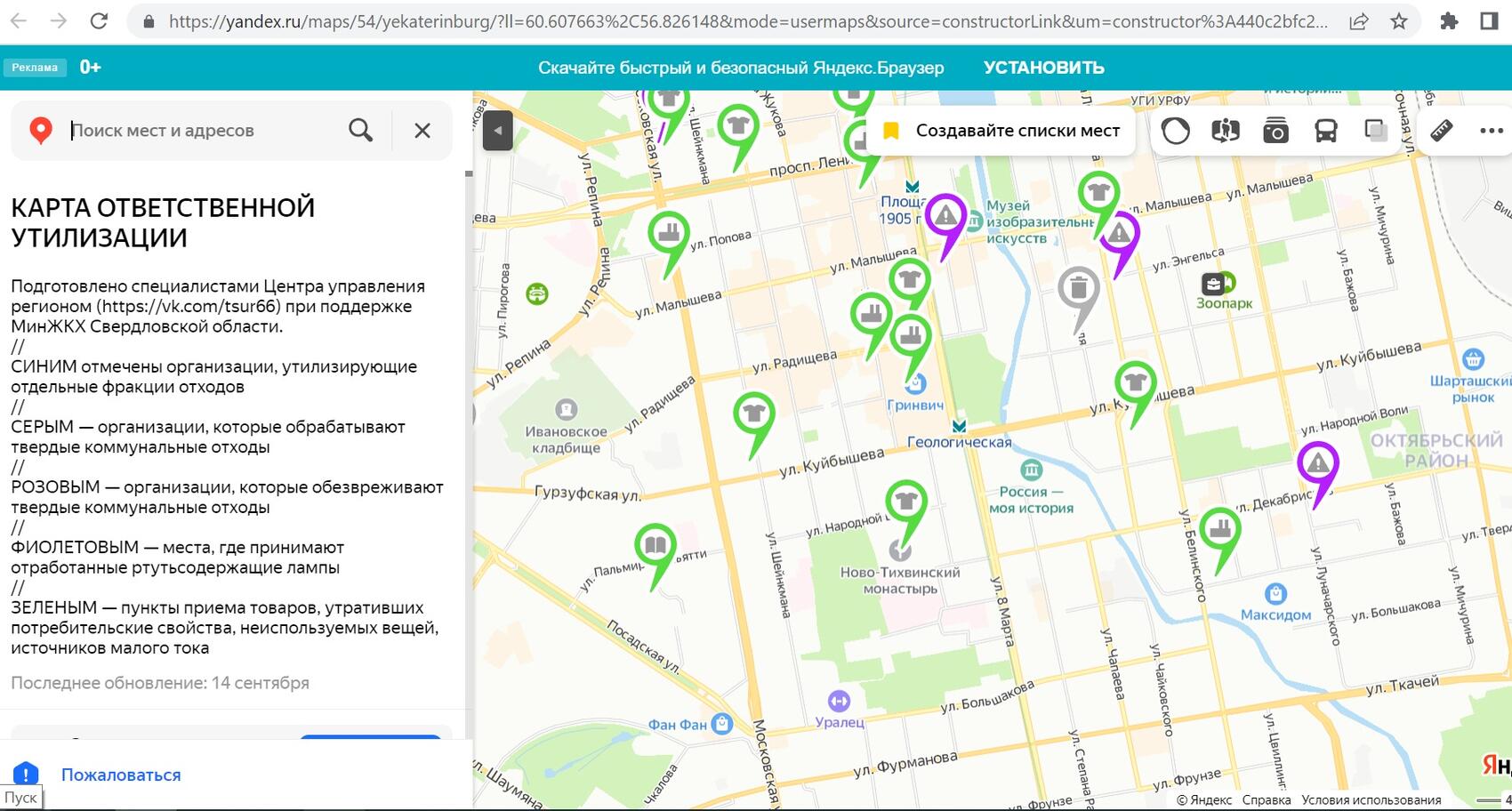Click the Создавайте списки мест bookmark button
The height and width of the screenshot is (811, 1512).
click(x=1003, y=131)
